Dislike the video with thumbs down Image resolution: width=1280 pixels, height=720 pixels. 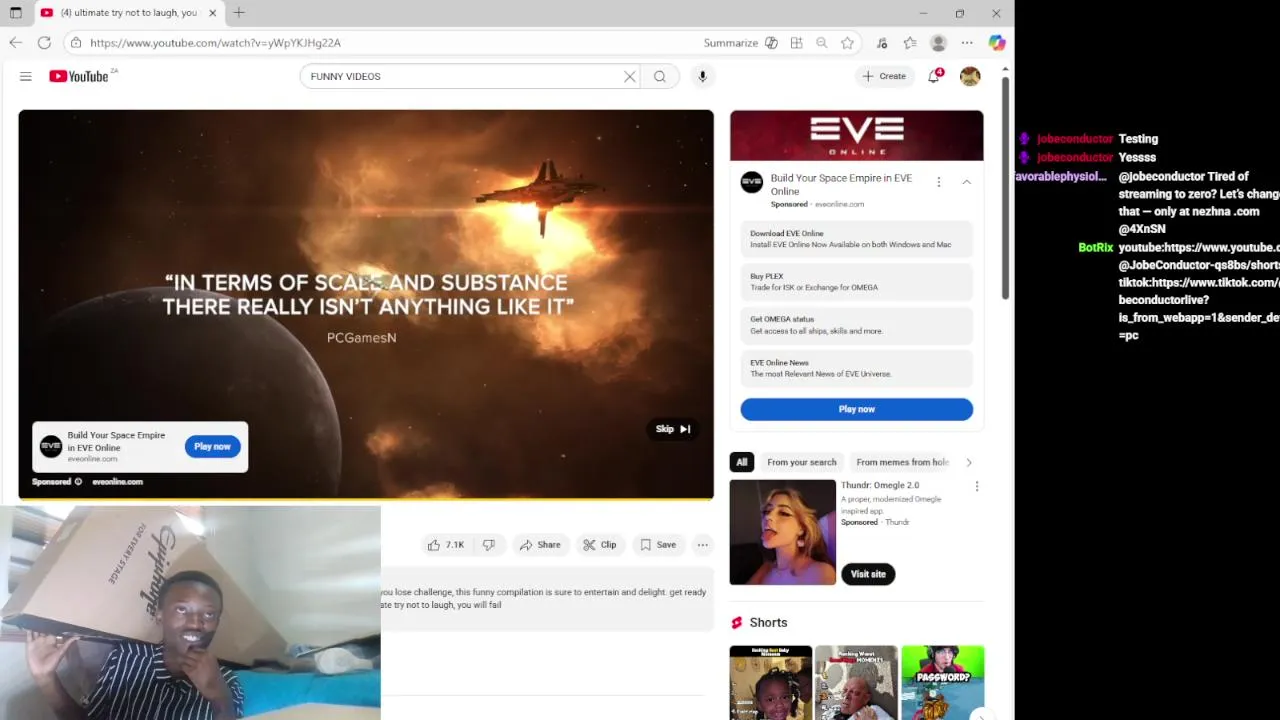click(x=489, y=545)
